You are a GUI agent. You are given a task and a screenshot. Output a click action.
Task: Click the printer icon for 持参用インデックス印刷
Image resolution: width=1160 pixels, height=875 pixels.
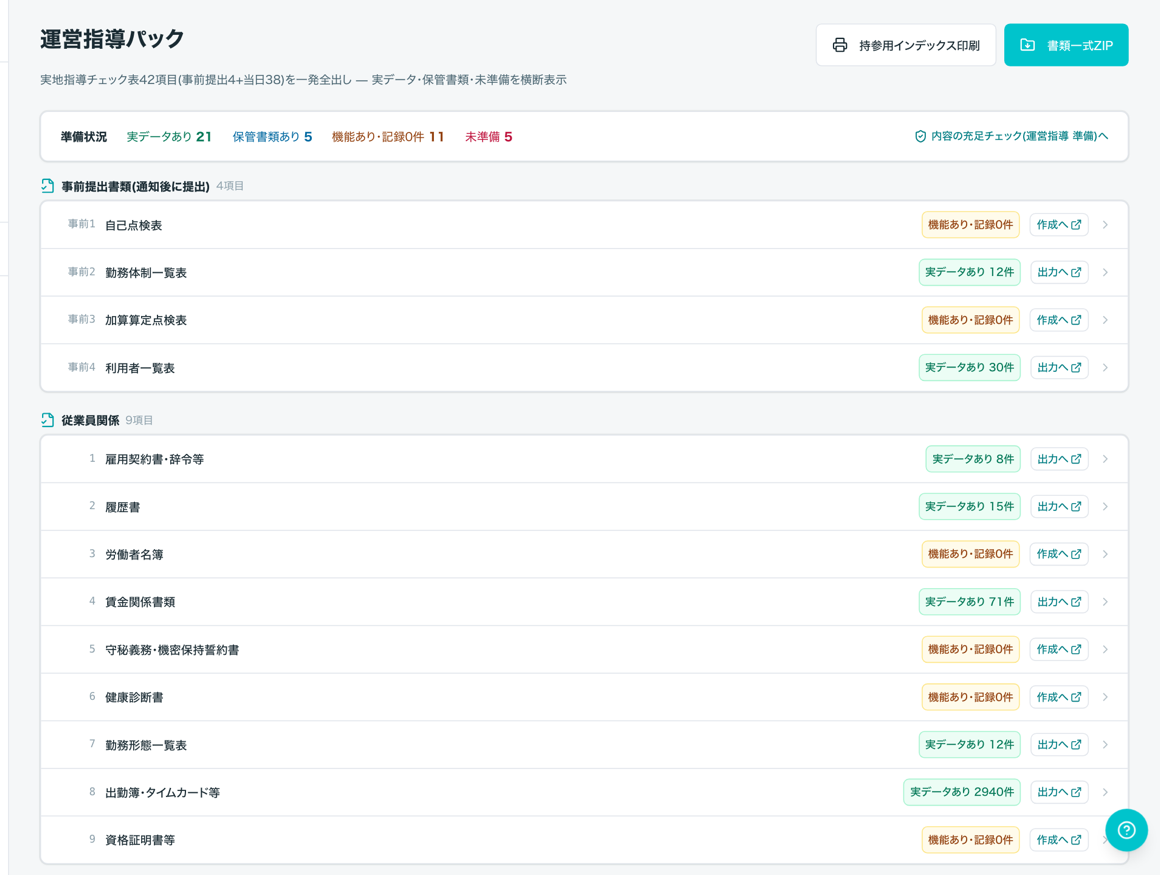coord(840,45)
